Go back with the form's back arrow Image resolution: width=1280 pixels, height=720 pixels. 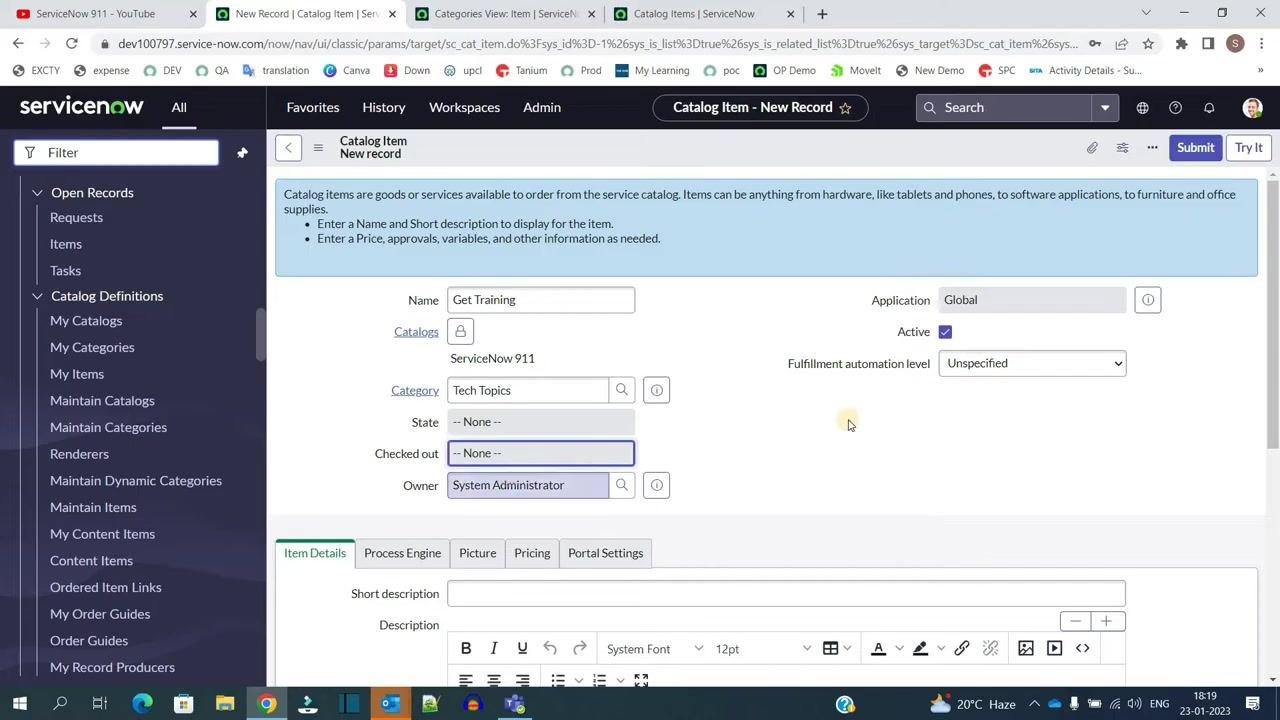288,148
